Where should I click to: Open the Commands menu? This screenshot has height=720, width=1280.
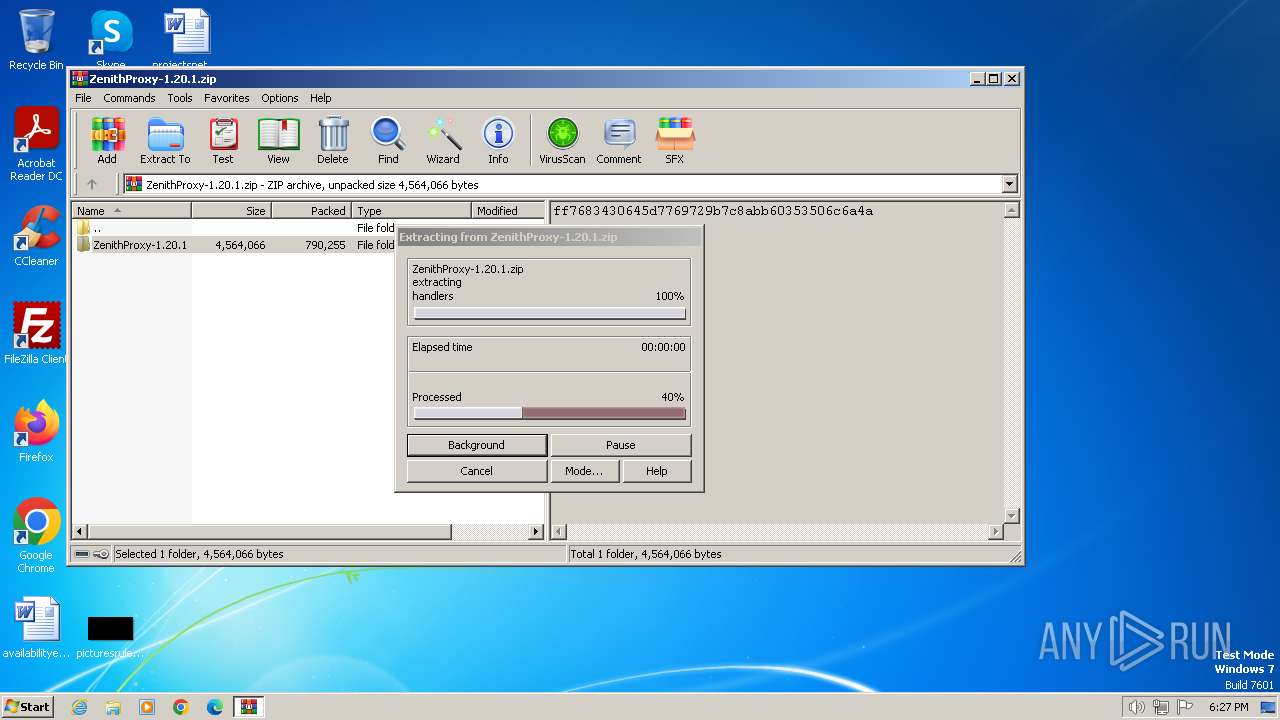[x=129, y=98]
